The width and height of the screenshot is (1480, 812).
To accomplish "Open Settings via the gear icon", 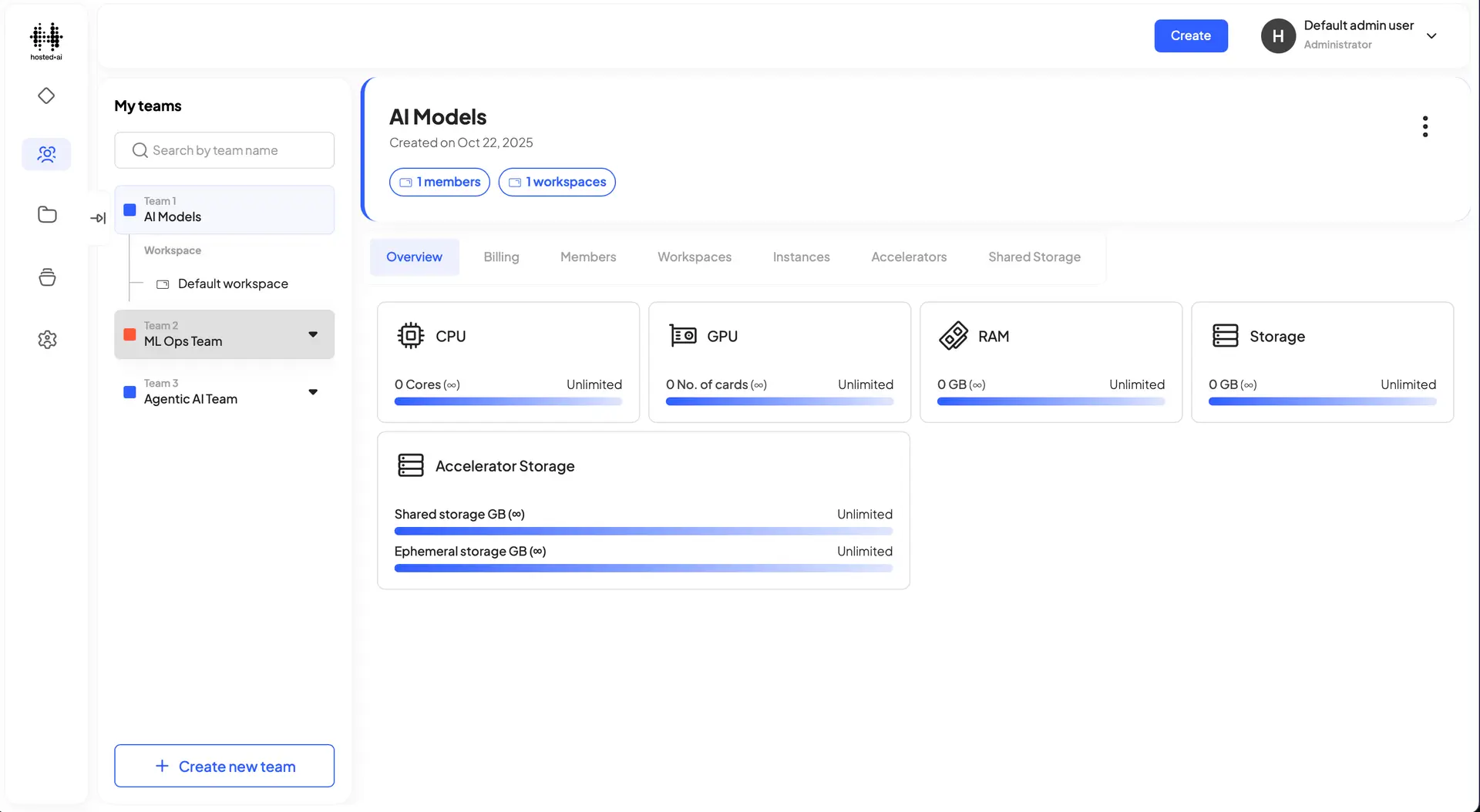I will coord(46,339).
